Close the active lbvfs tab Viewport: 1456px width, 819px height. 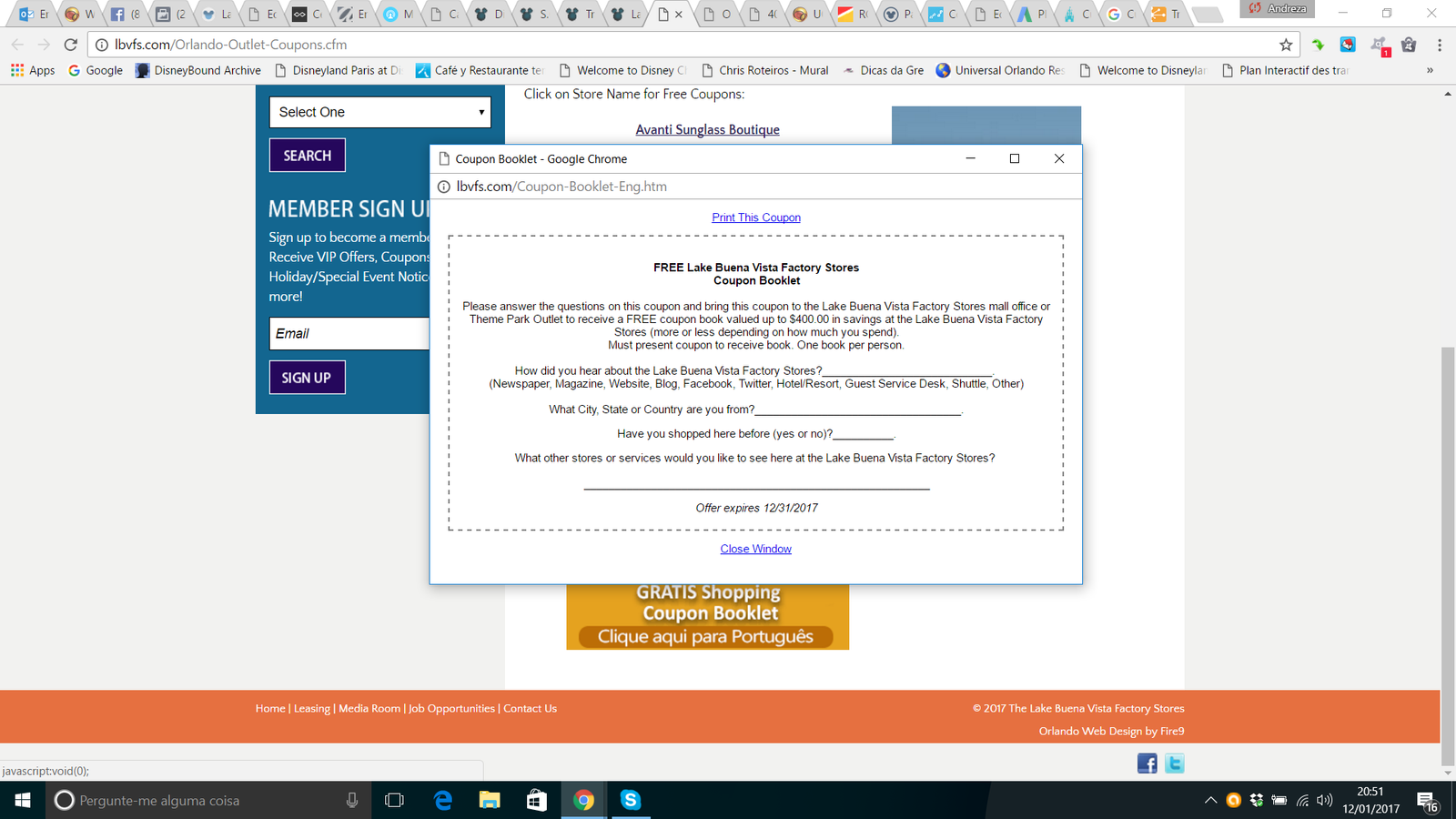[678, 15]
